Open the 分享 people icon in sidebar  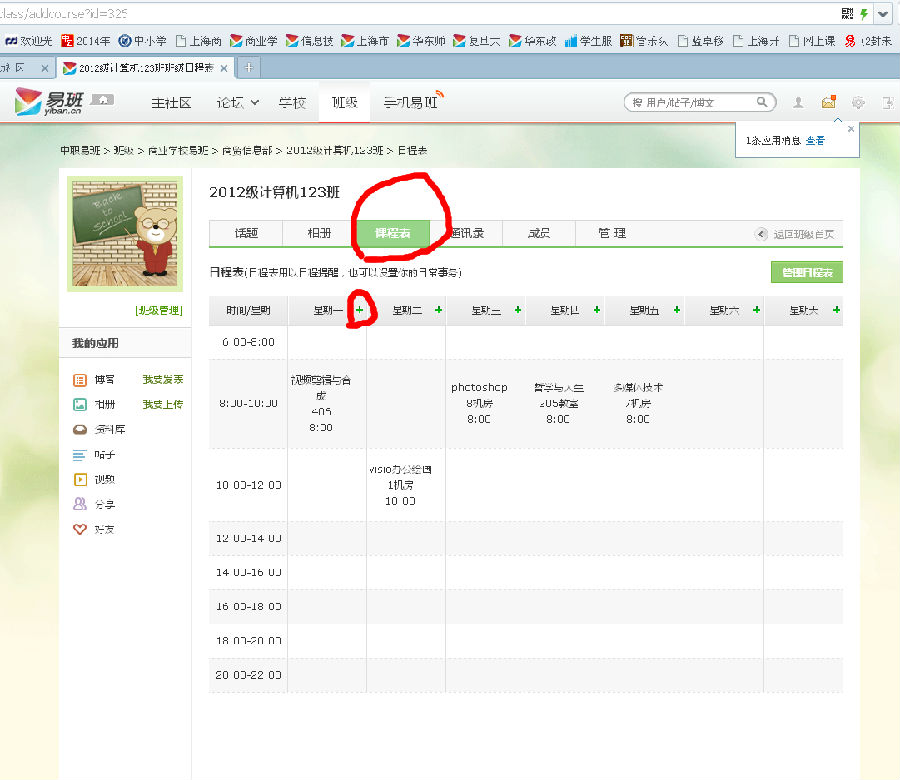80,504
